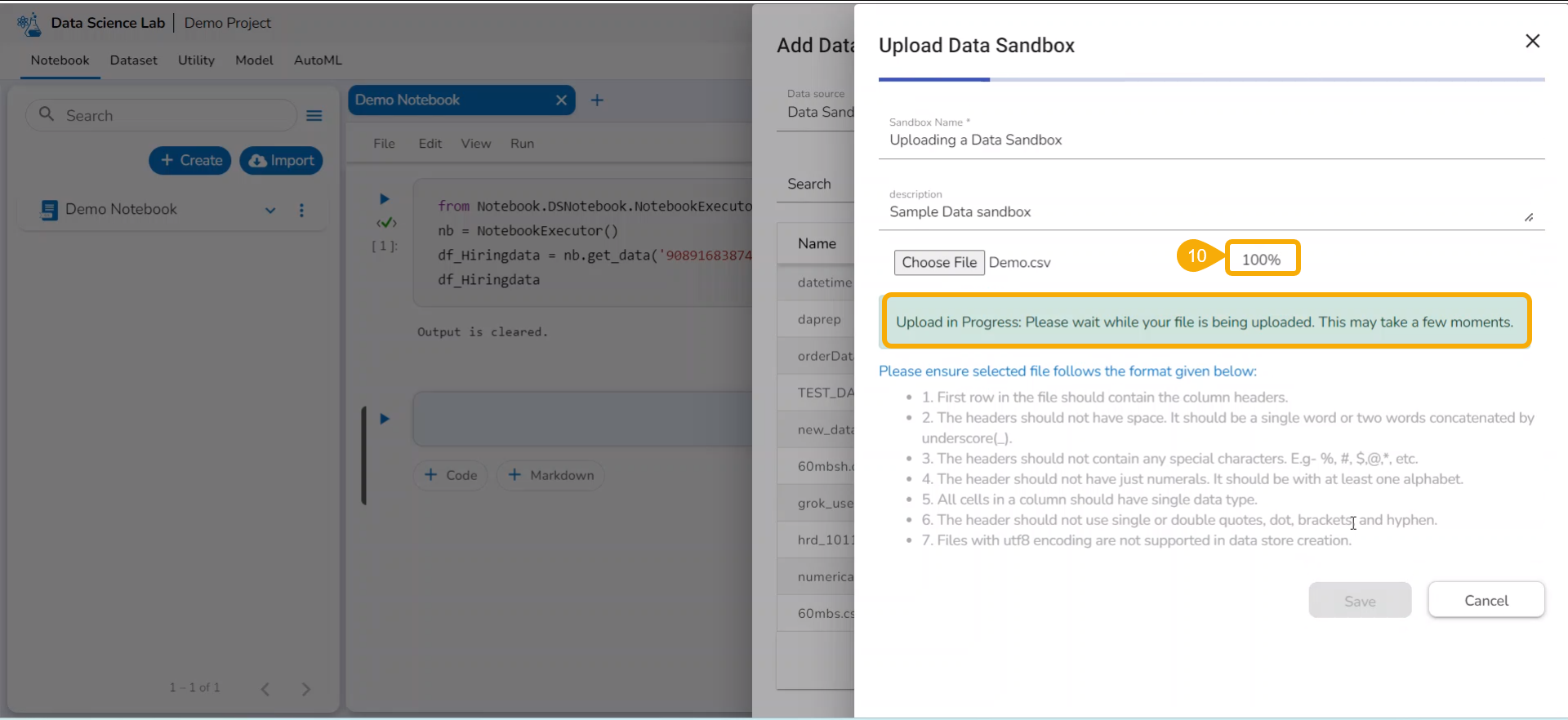
Task: Add a new notebook tab
Action: (x=597, y=100)
